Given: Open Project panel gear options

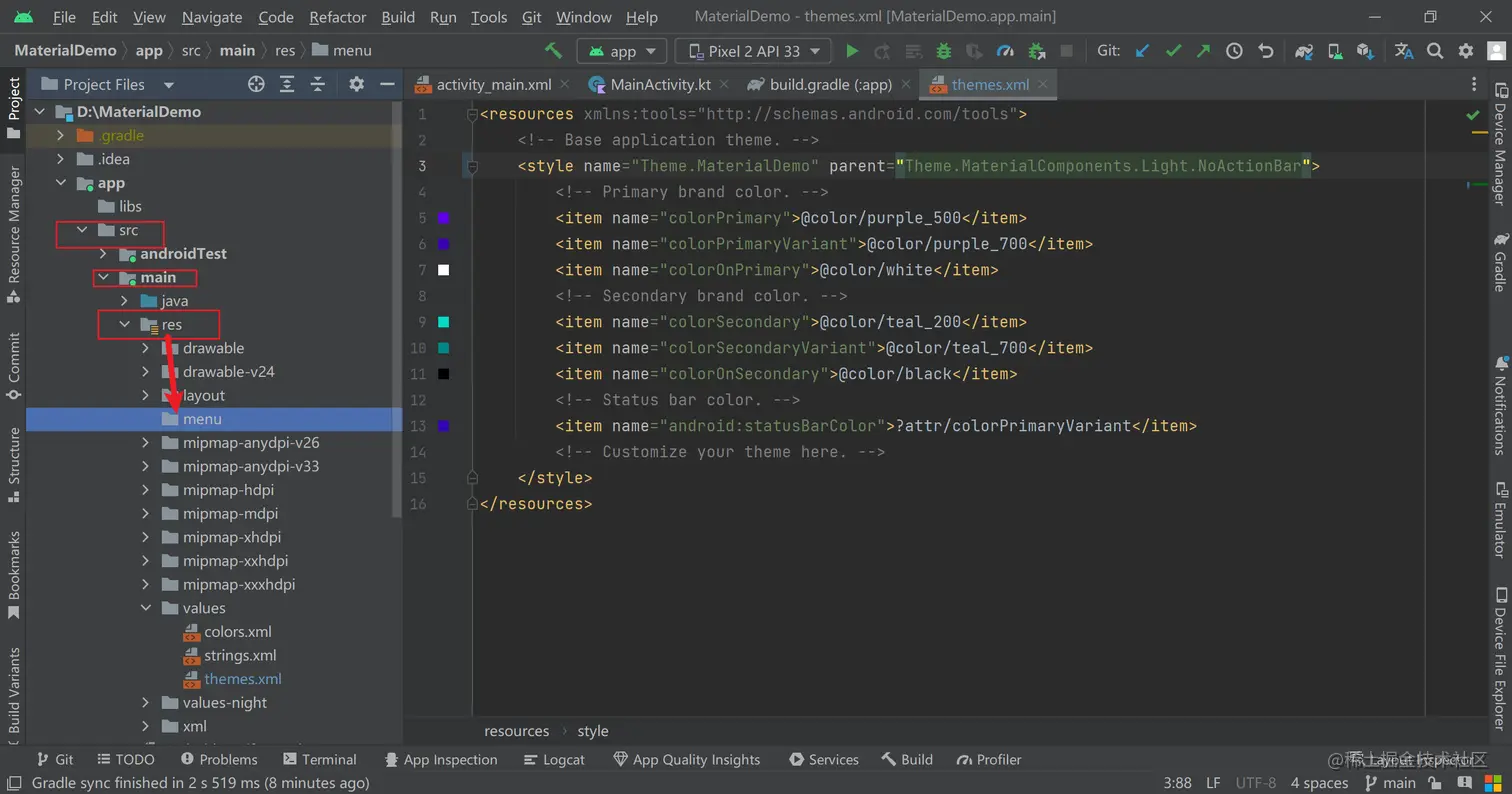Looking at the screenshot, I should (357, 85).
